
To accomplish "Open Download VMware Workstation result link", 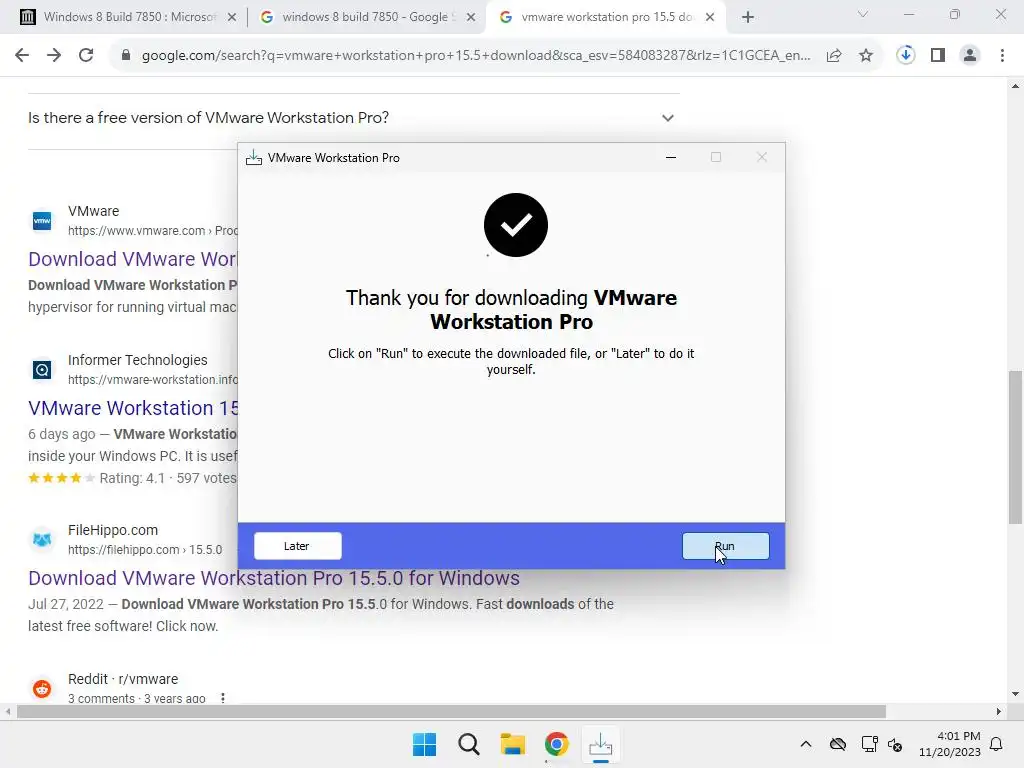I will pyautogui.click(x=133, y=259).
